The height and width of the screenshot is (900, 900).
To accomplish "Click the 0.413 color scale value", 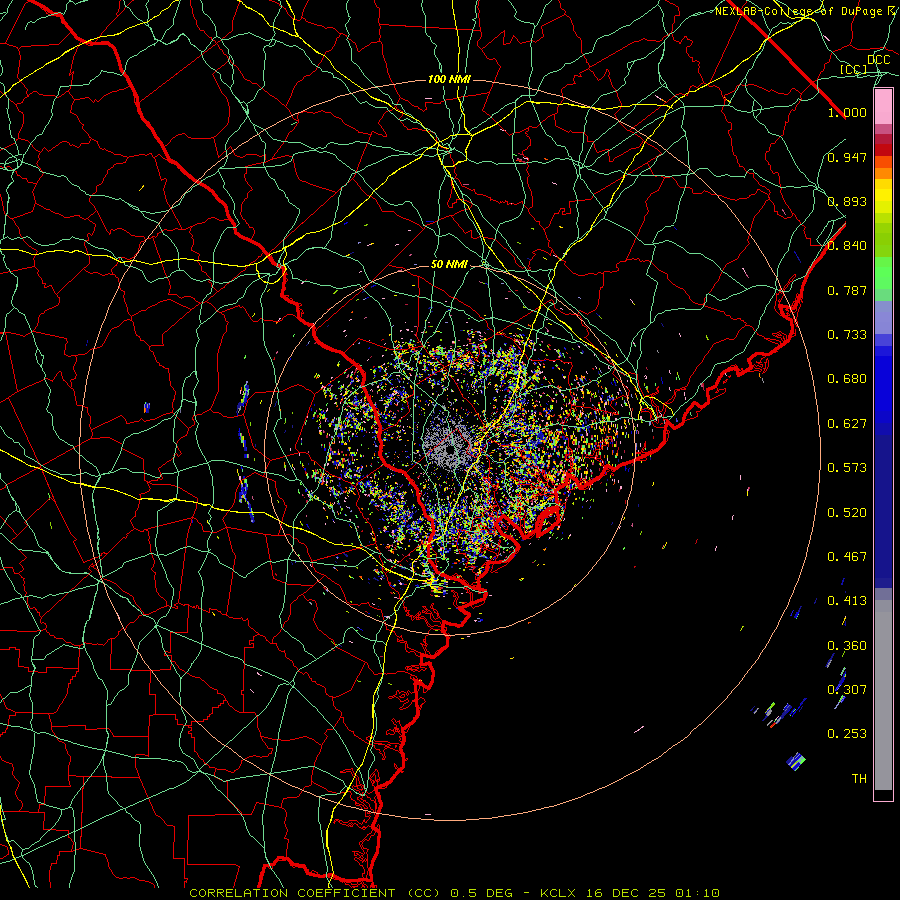I will click(x=847, y=601).
